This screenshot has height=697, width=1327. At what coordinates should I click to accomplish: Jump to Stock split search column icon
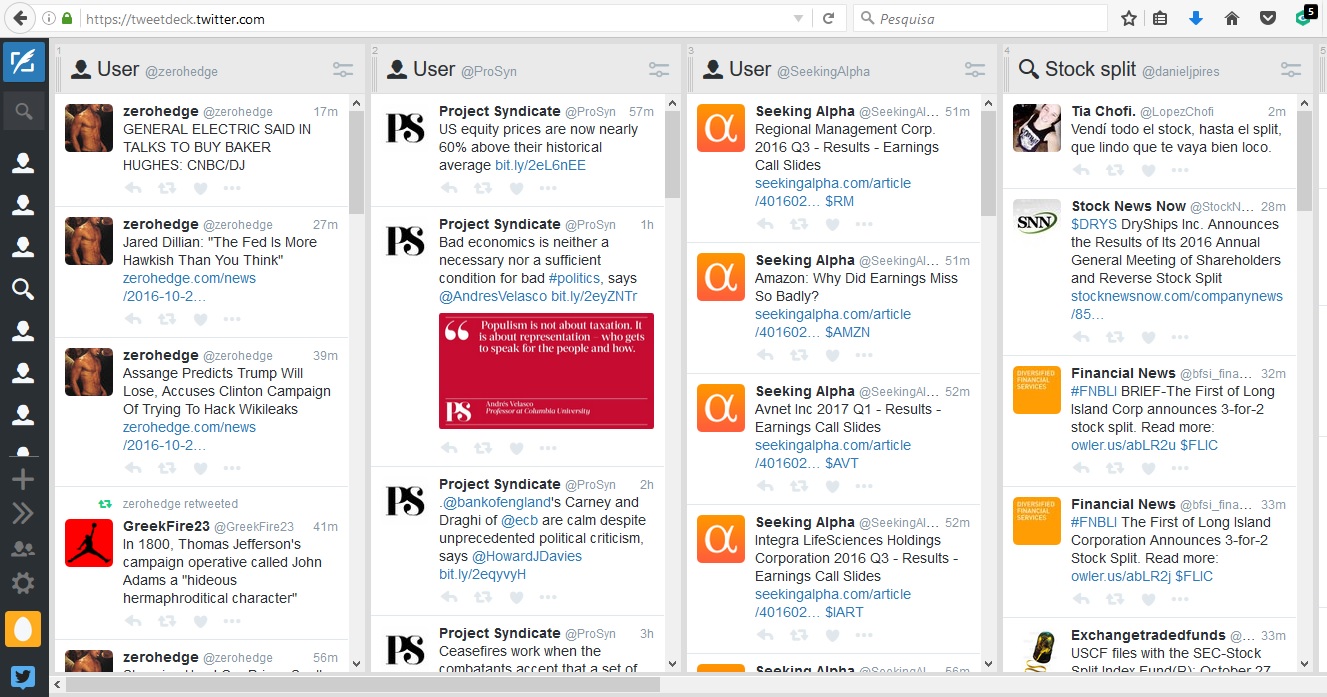click(22, 289)
